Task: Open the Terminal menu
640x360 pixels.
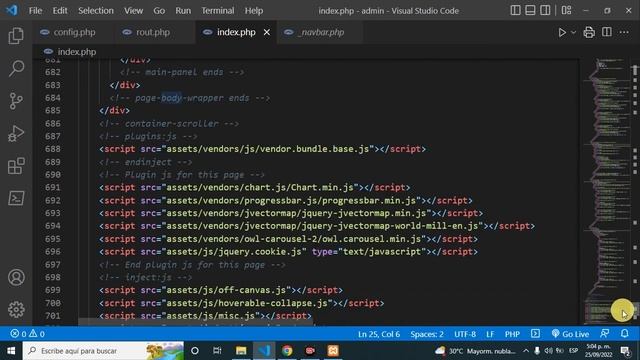Action: coord(218,11)
